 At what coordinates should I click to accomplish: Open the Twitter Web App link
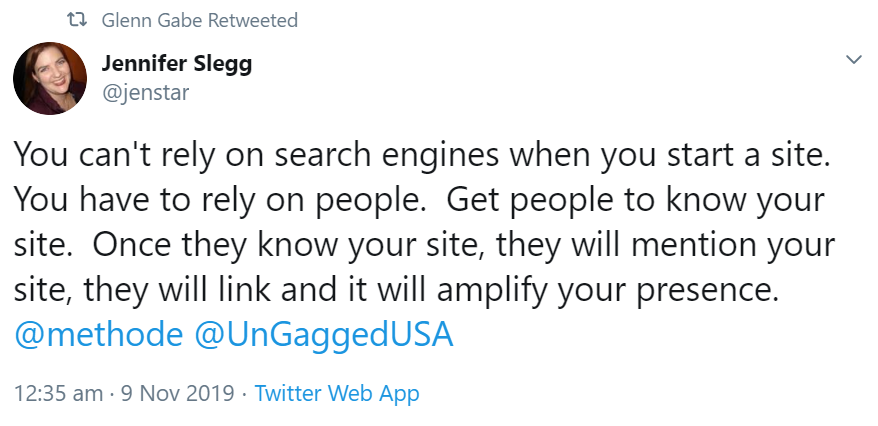(x=337, y=393)
